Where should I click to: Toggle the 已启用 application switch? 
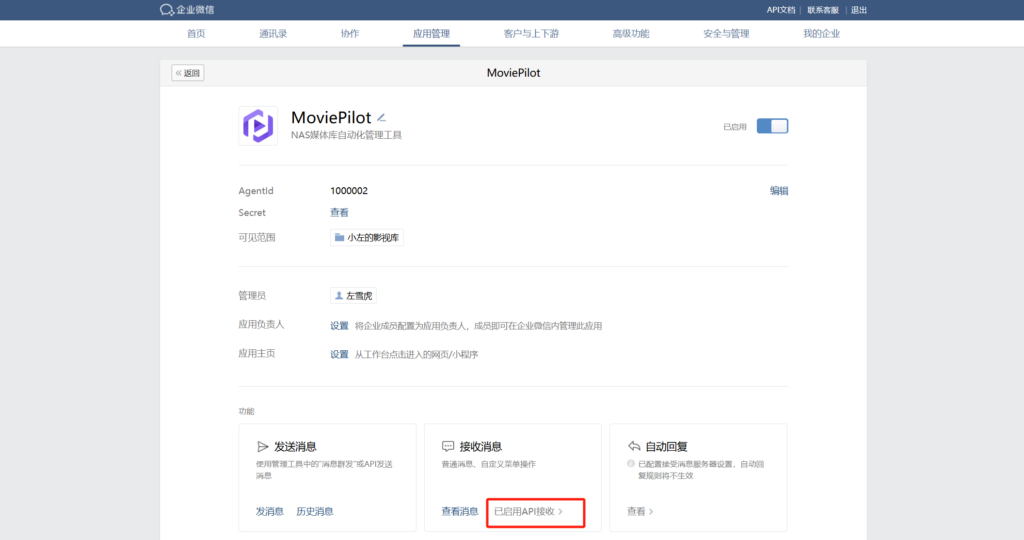point(772,126)
